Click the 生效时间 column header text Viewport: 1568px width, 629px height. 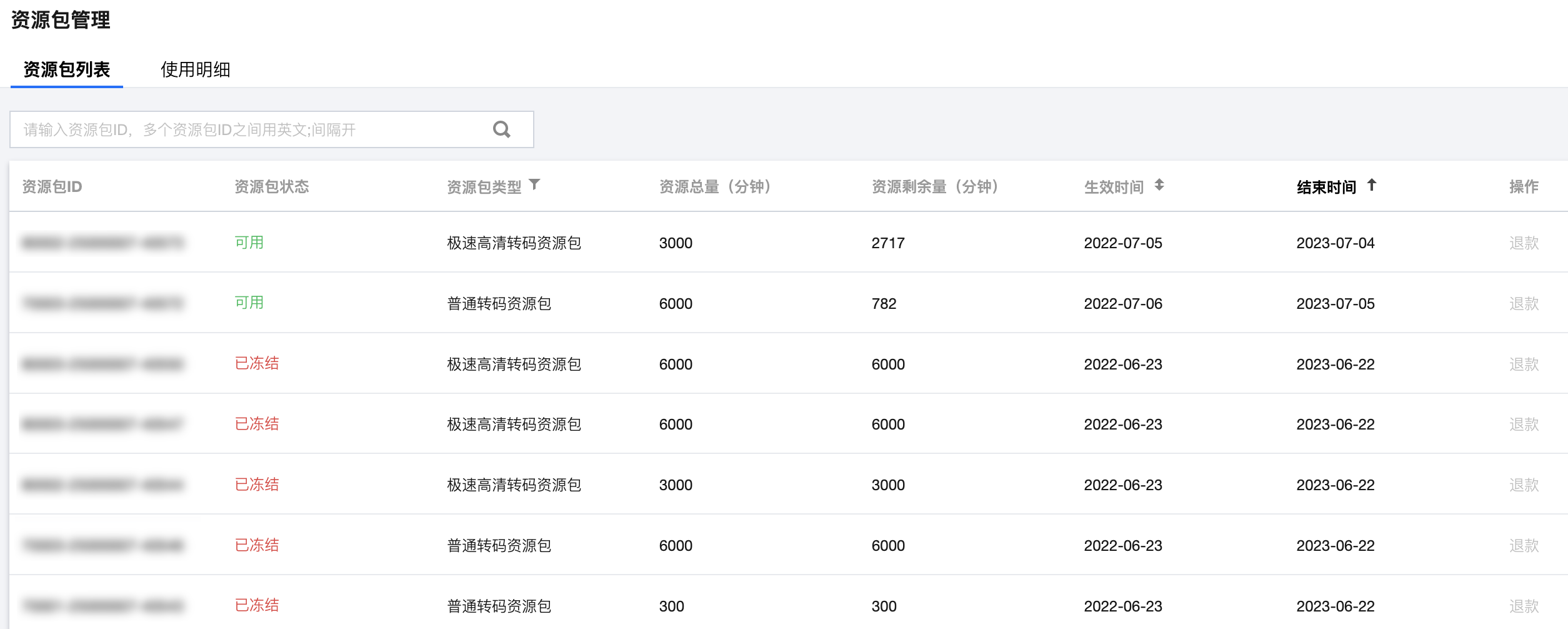[x=1114, y=187]
